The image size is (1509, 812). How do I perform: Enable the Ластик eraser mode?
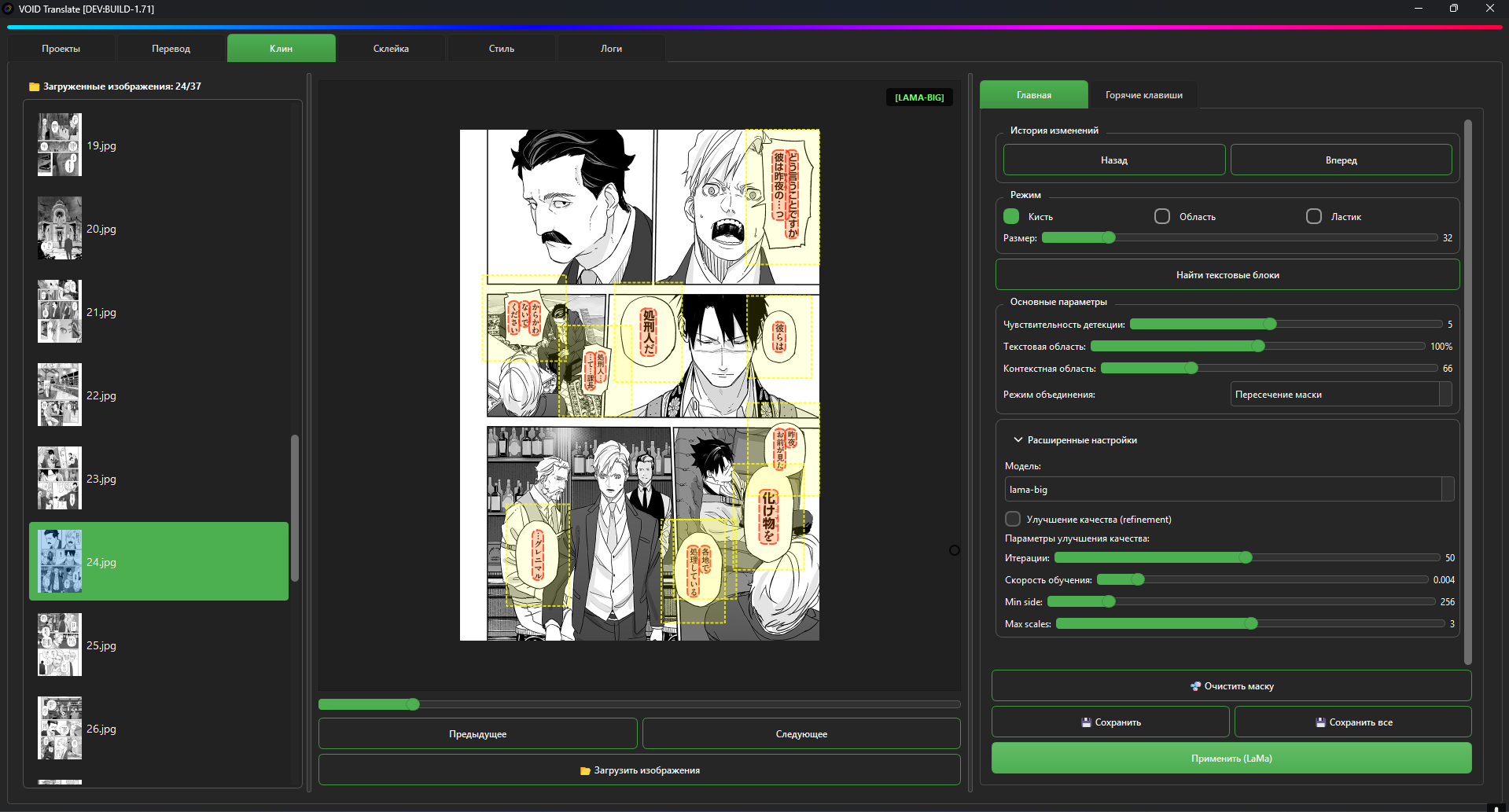[1313, 216]
